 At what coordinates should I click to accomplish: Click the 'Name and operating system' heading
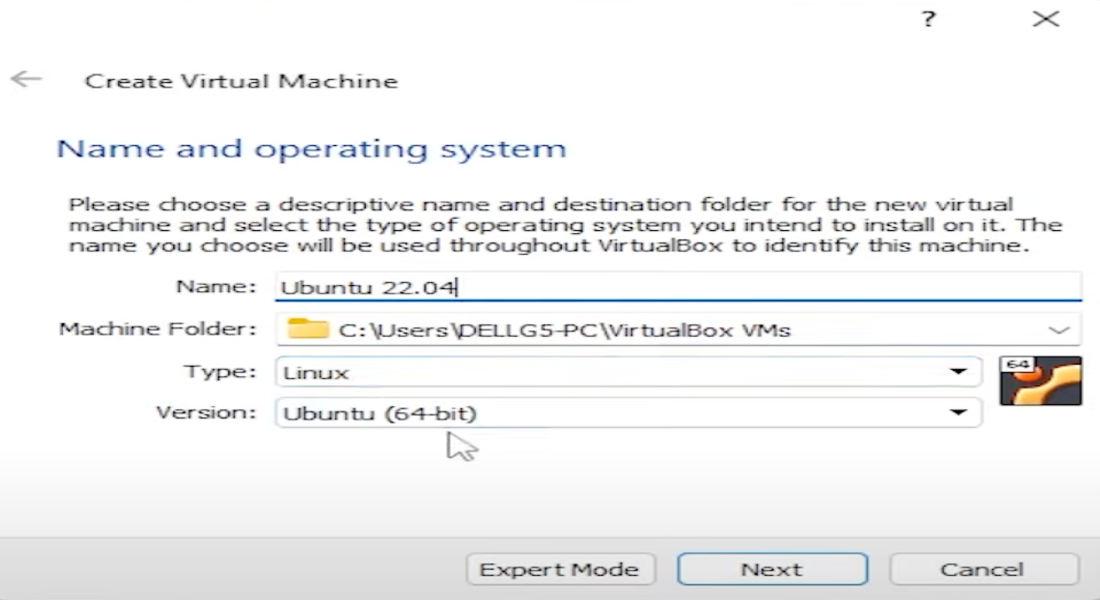click(311, 149)
